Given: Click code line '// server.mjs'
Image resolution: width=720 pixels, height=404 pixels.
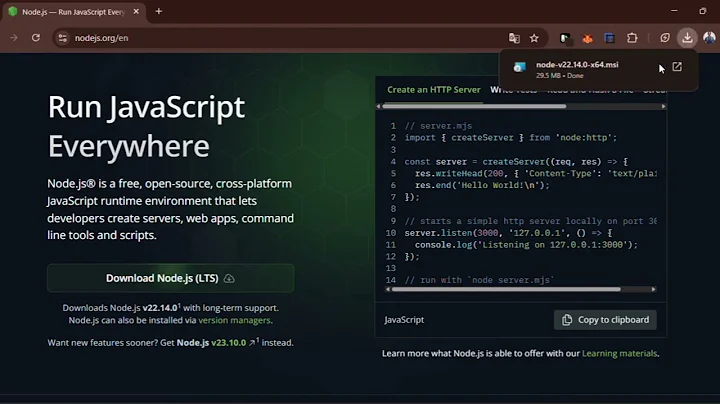Looking at the screenshot, I should tap(438, 126).
